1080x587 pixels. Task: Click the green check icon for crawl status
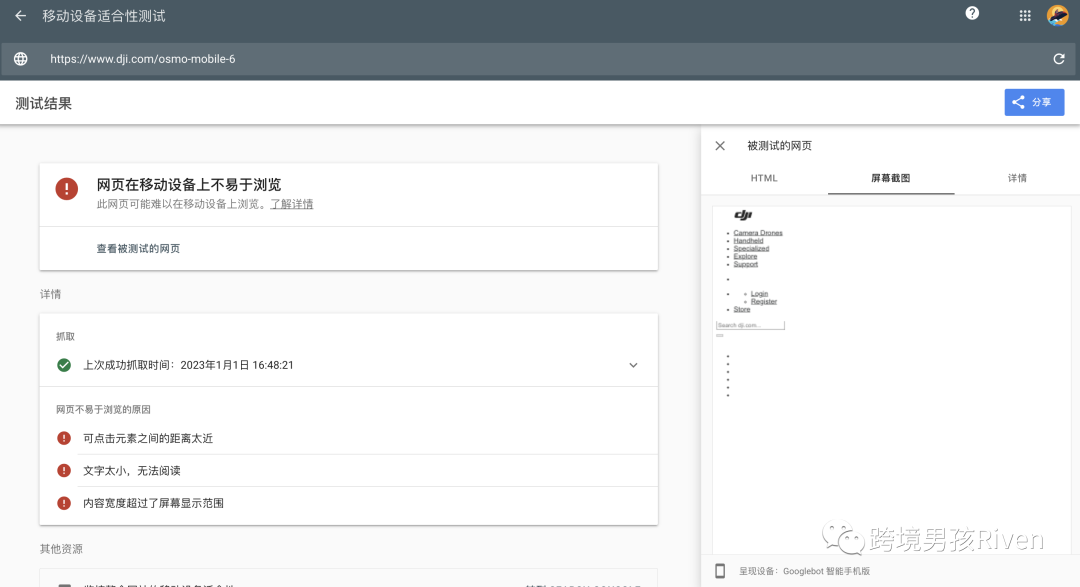tap(64, 365)
